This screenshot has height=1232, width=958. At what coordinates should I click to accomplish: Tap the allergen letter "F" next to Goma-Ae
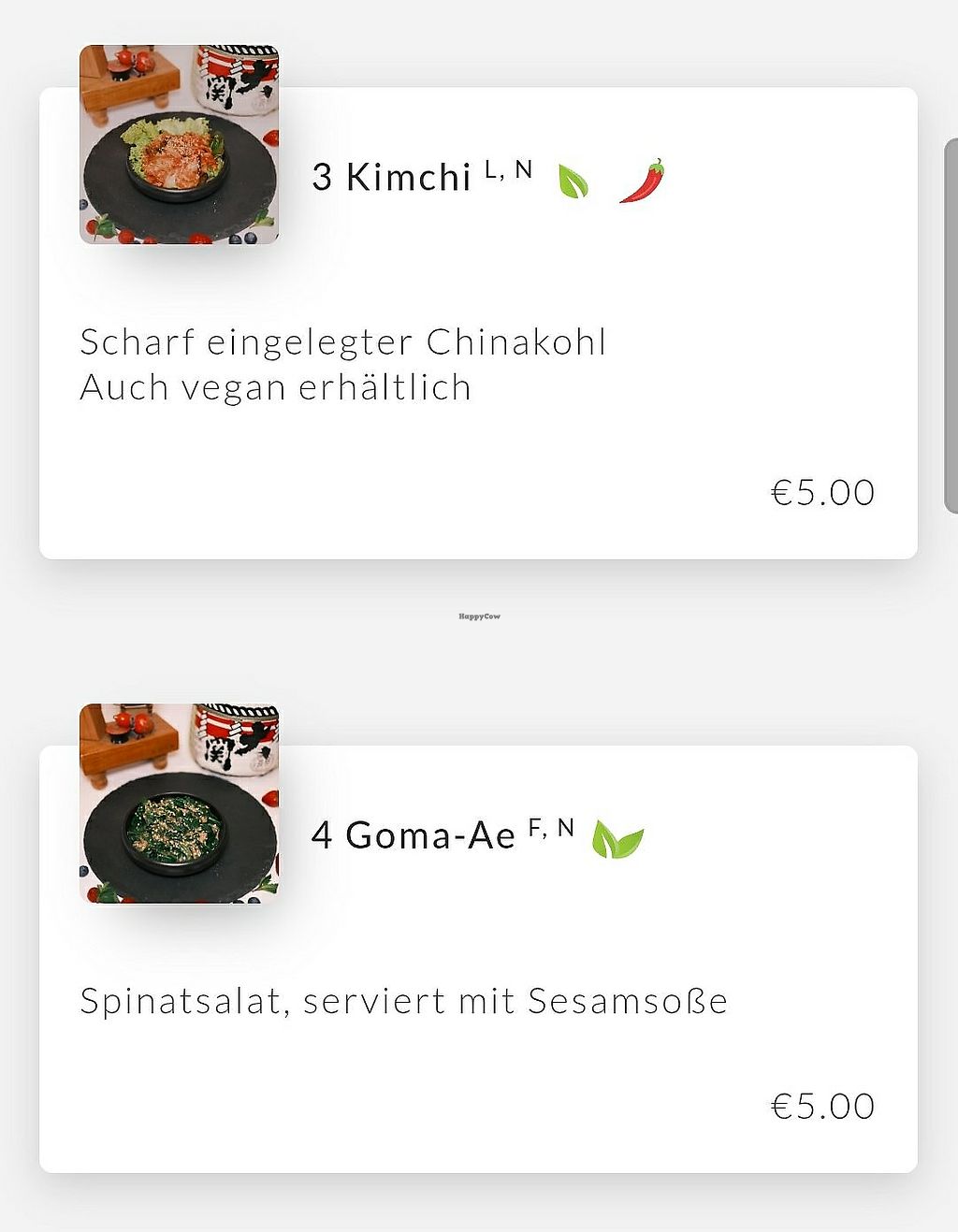pos(536,828)
